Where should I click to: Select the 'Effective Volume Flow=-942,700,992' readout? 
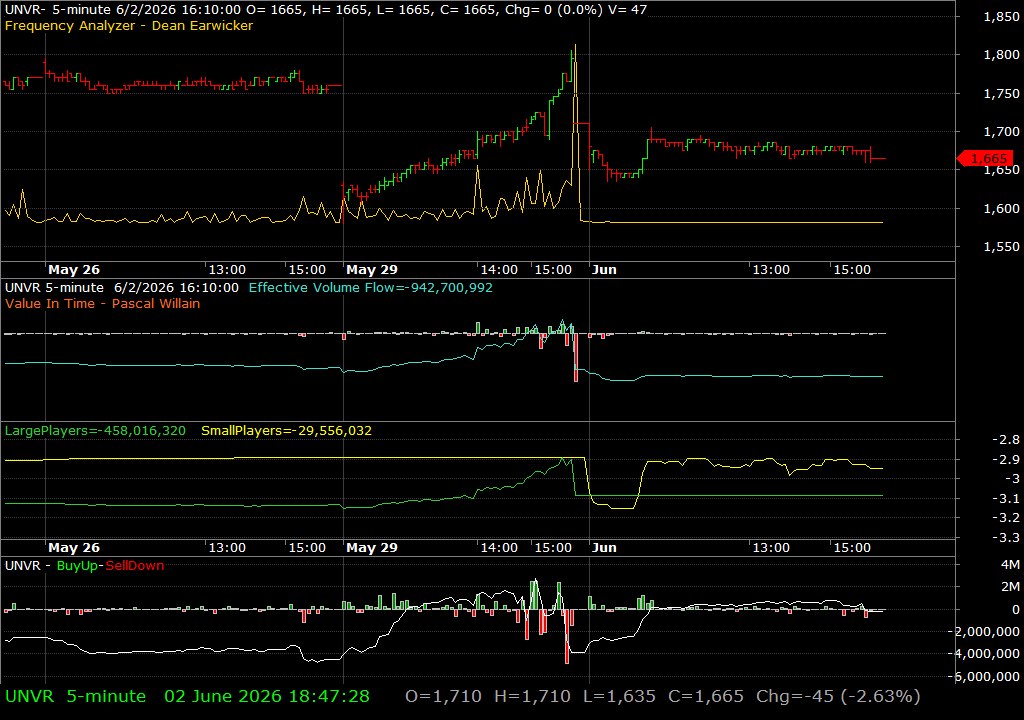[370, 287]
